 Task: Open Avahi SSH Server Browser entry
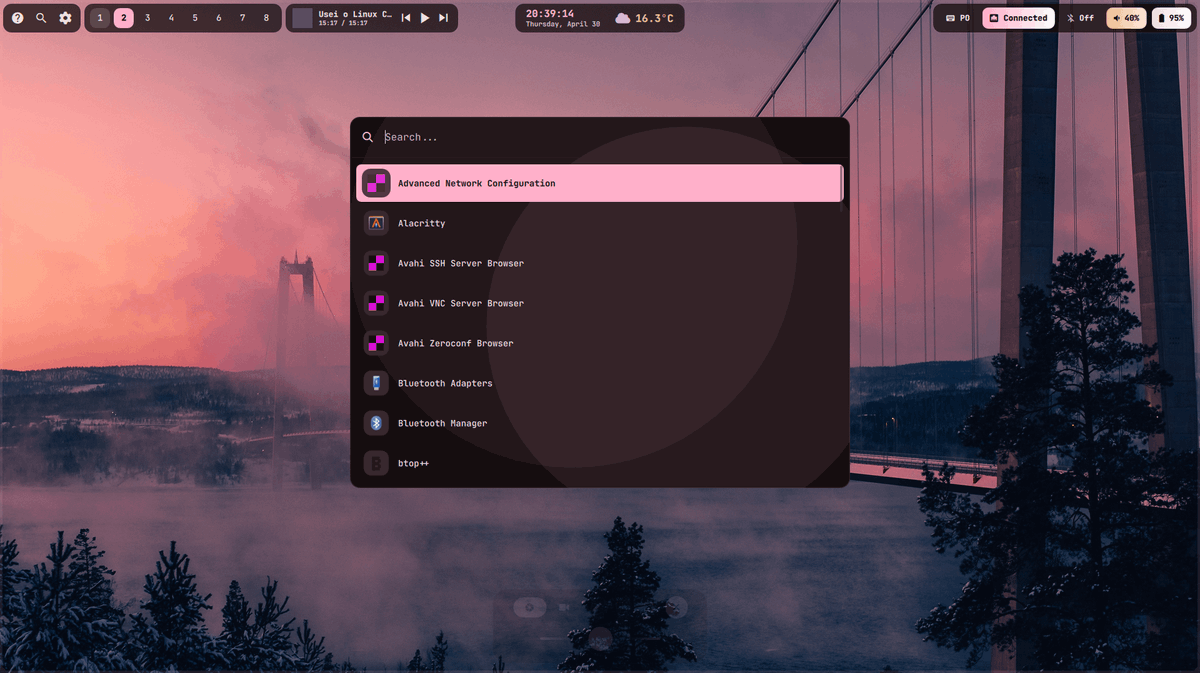pos(599,263)
